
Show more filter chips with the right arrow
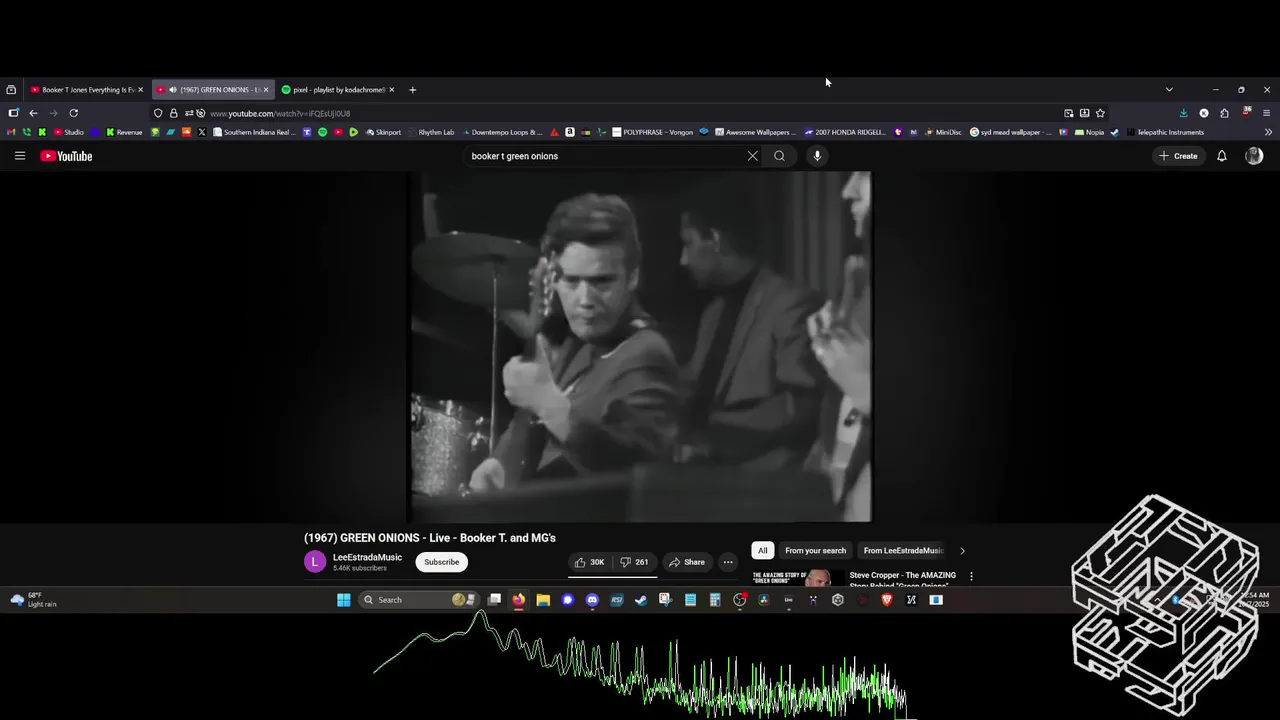tap(962, 550)
